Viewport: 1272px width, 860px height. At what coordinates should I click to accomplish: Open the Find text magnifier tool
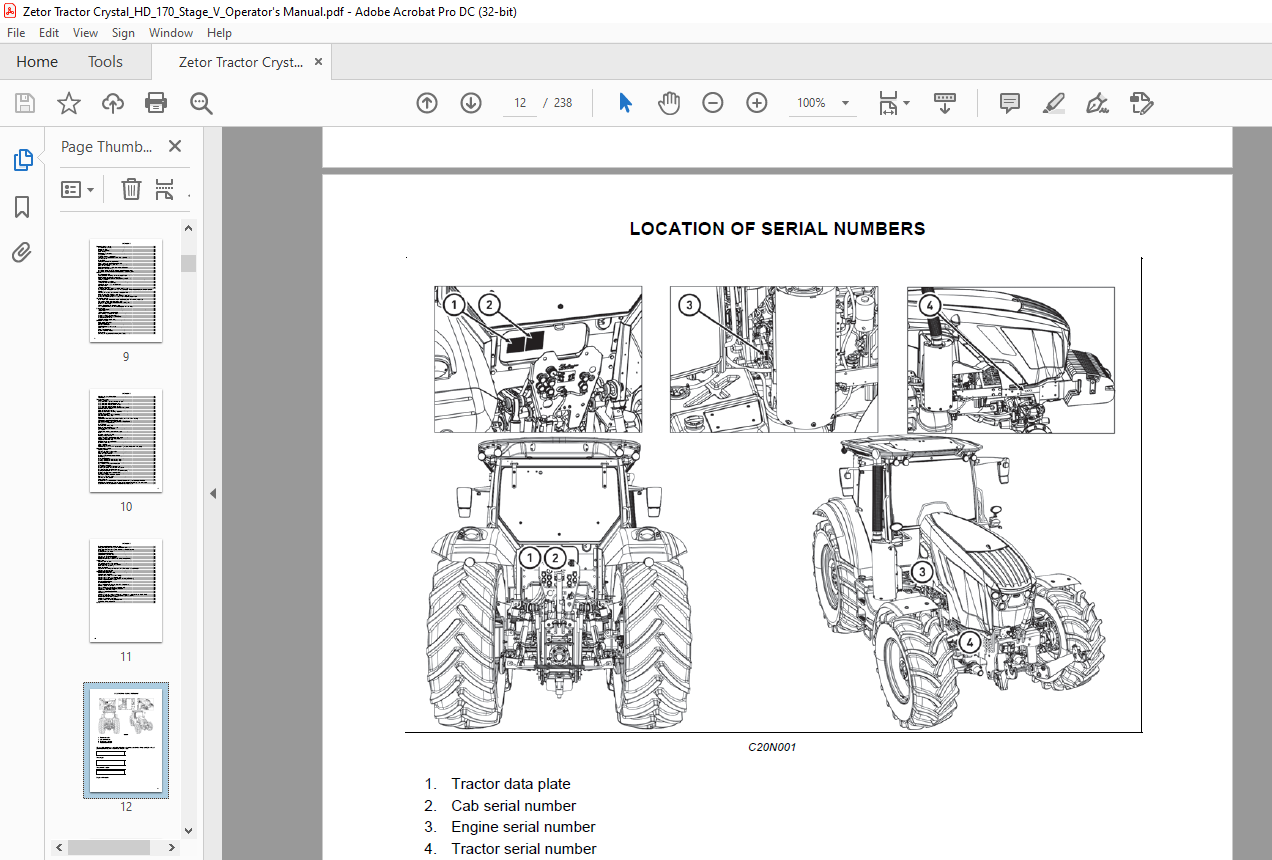tap(201, 103)
